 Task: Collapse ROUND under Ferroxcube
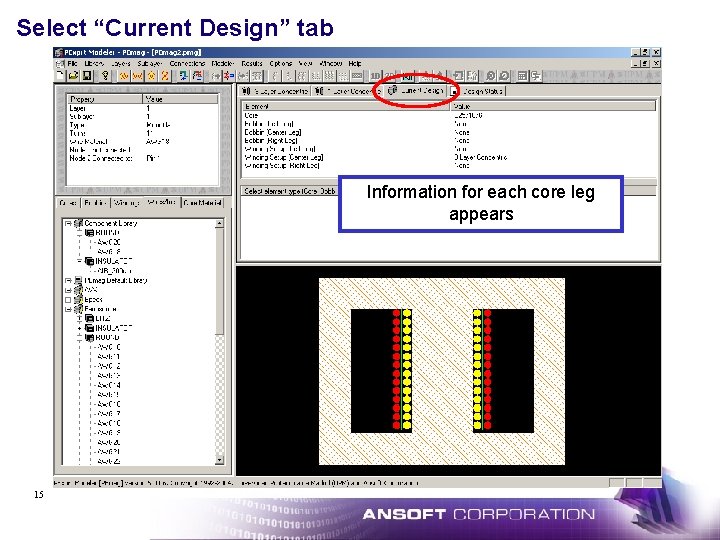pyautogui.click(x=79, y=338)
